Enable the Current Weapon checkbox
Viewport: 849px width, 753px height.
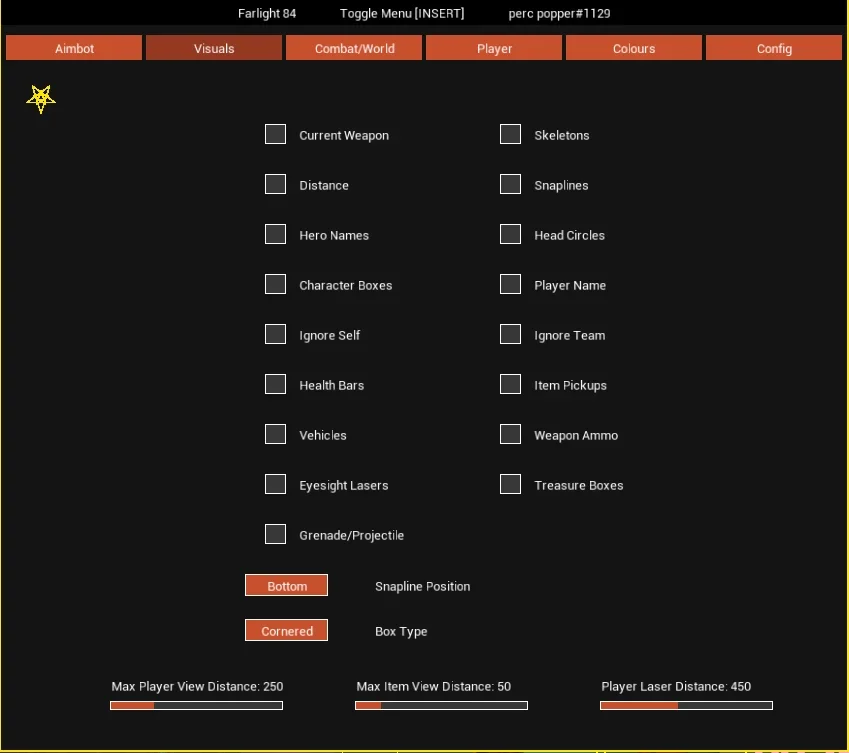tap(276, 134)
